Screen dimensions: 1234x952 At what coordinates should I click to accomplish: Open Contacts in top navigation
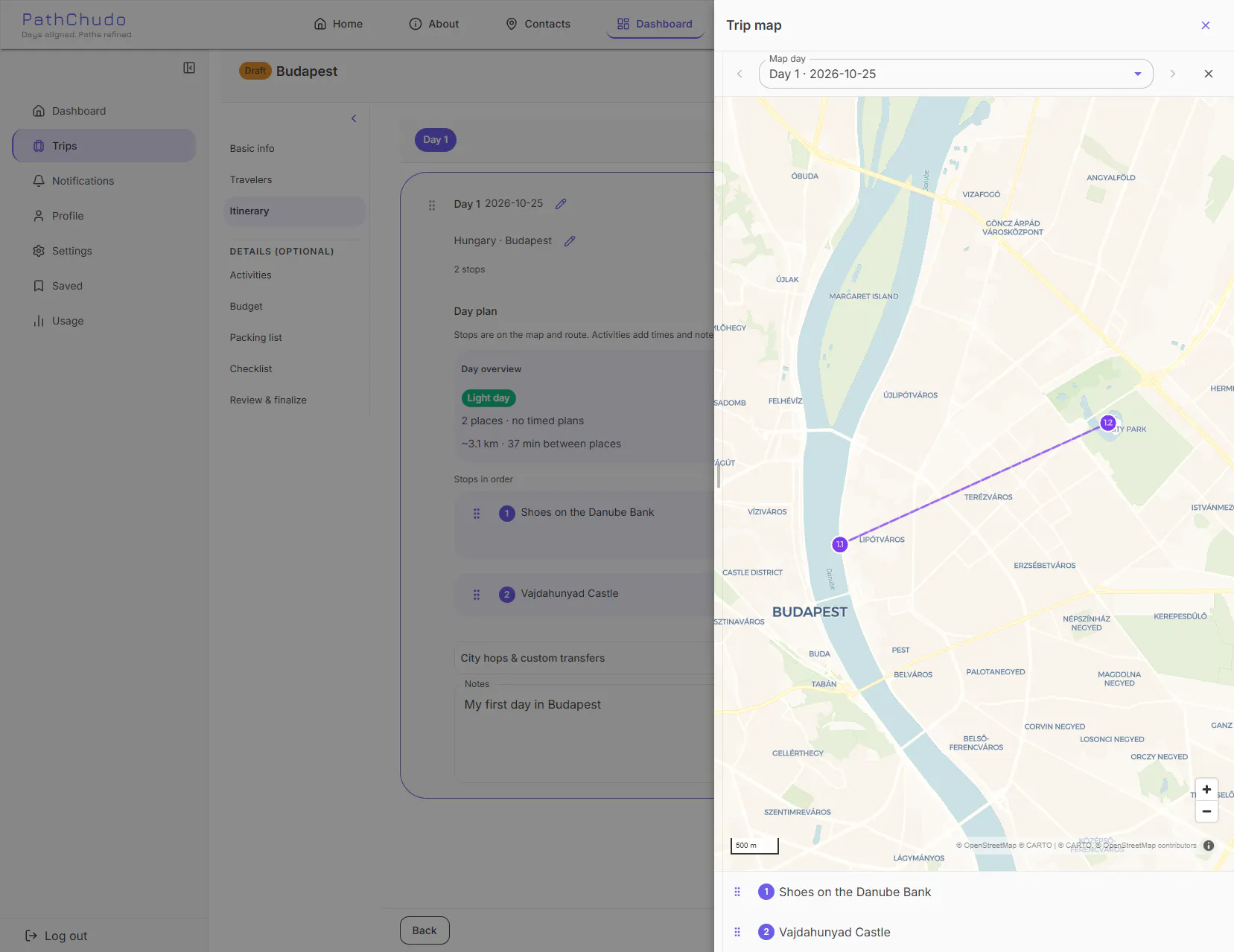pos(538,24)
